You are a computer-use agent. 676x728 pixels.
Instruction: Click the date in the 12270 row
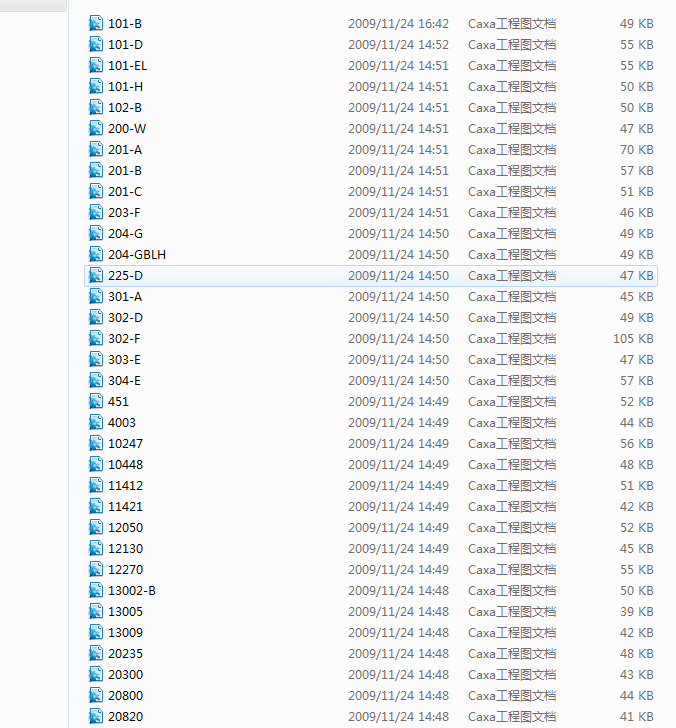pyautogui.click(x=398, y=570)
